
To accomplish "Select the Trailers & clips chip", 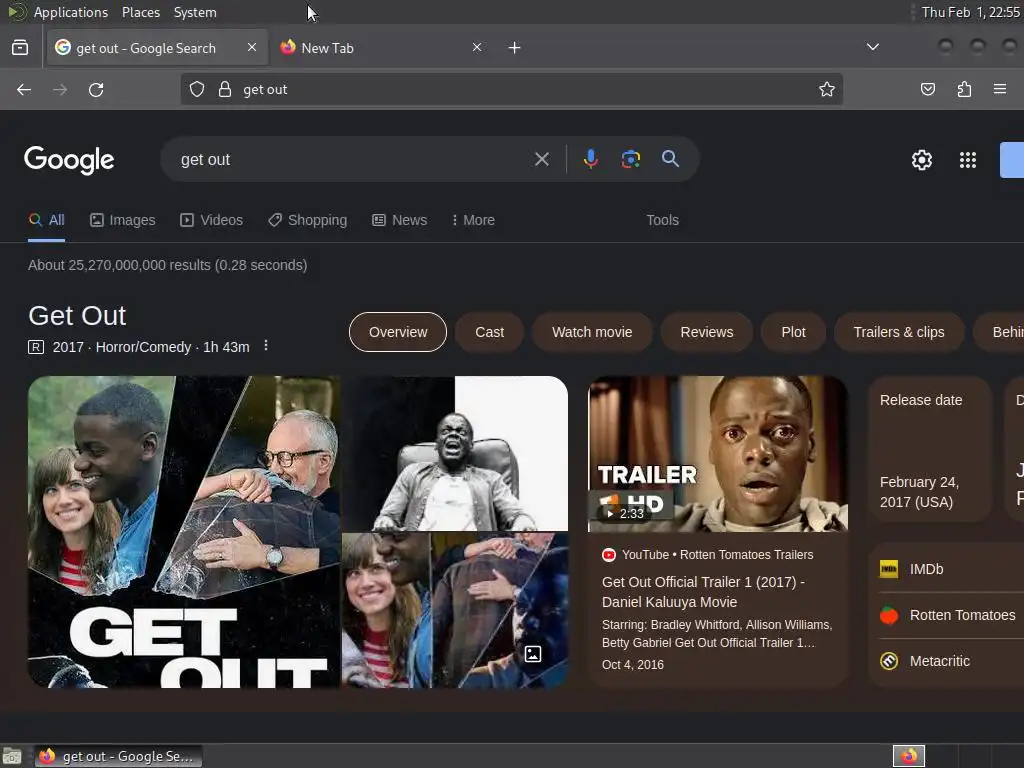I will point(899,332).
